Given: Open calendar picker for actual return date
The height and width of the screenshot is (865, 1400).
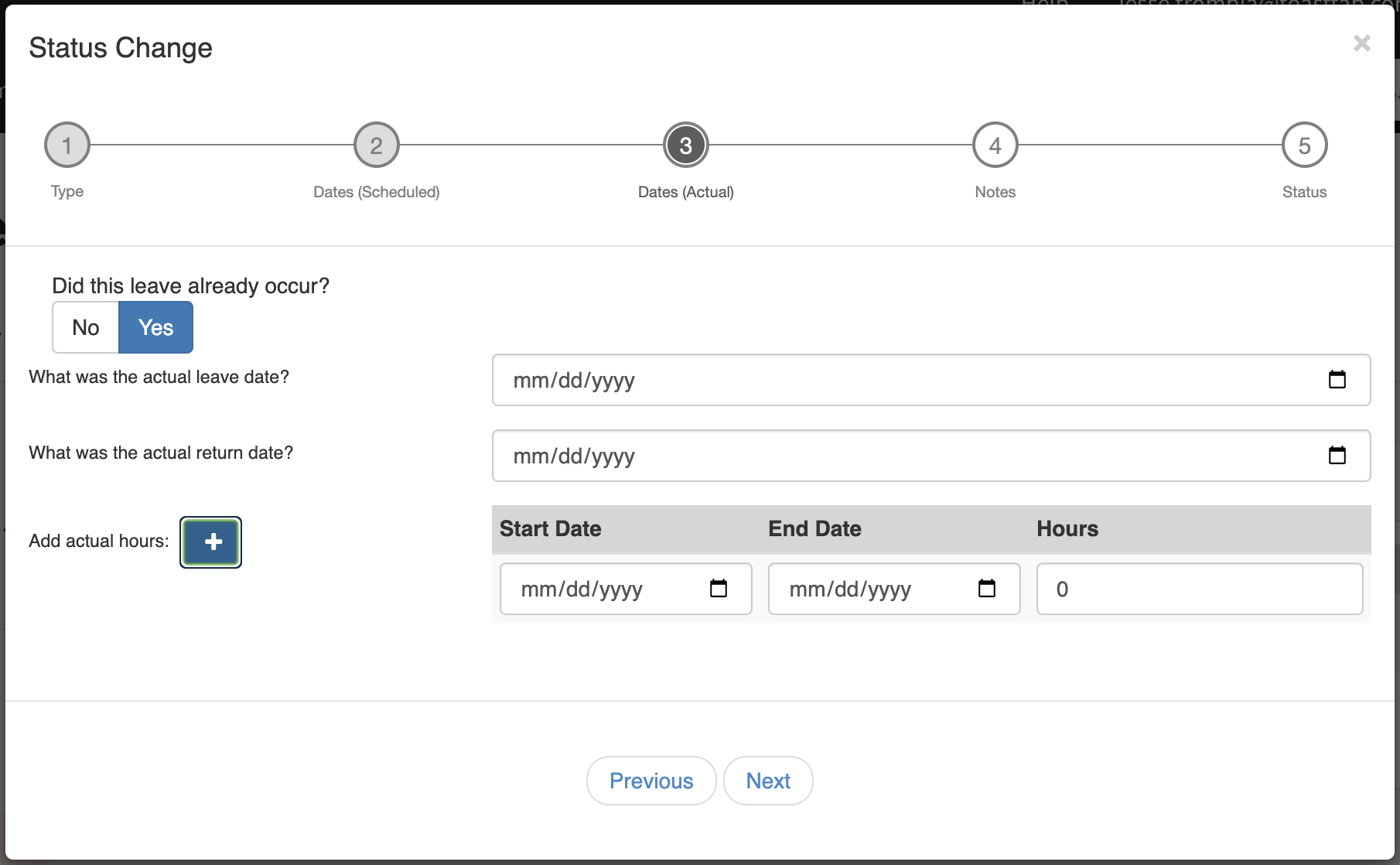Looking at the screenshot, I should (1337, 456).
